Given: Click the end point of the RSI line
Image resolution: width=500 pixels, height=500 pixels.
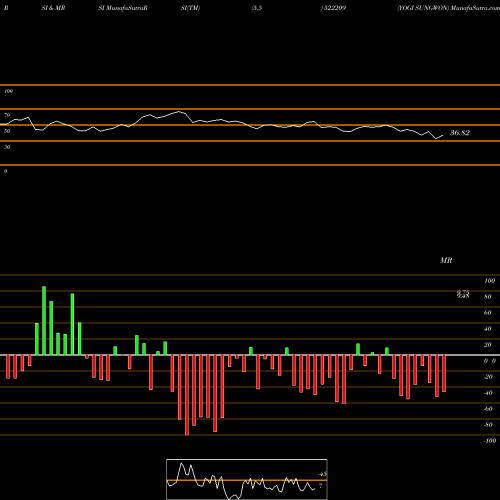Looking at the screenshot, I should pos(443,135).
